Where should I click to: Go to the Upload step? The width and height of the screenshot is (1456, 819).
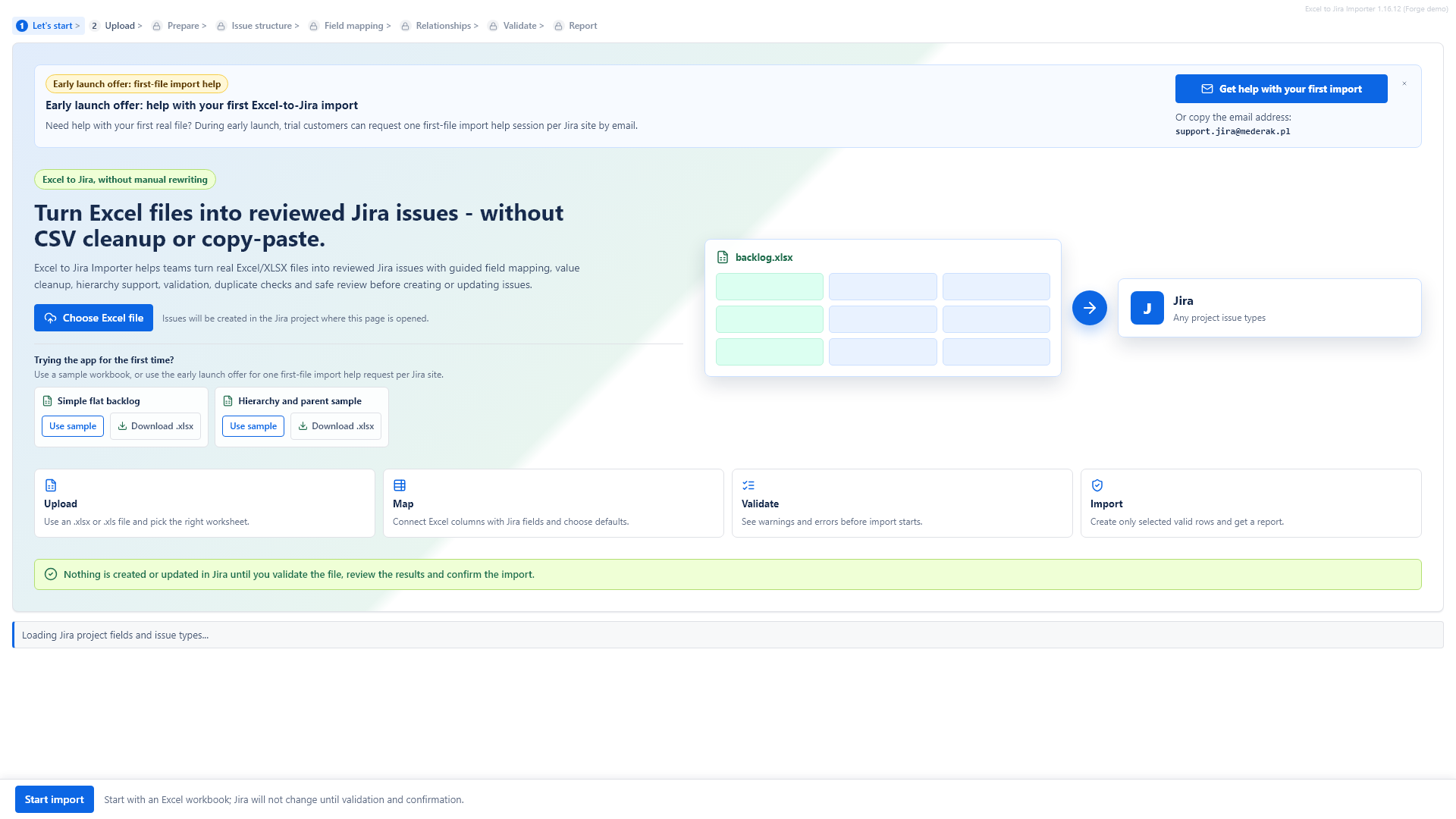[117, 26]
